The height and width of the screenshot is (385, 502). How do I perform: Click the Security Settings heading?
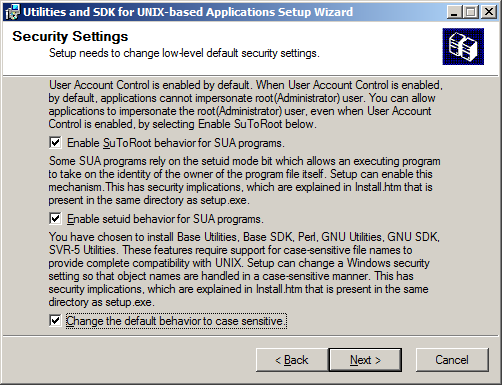(x=70, y=36)
